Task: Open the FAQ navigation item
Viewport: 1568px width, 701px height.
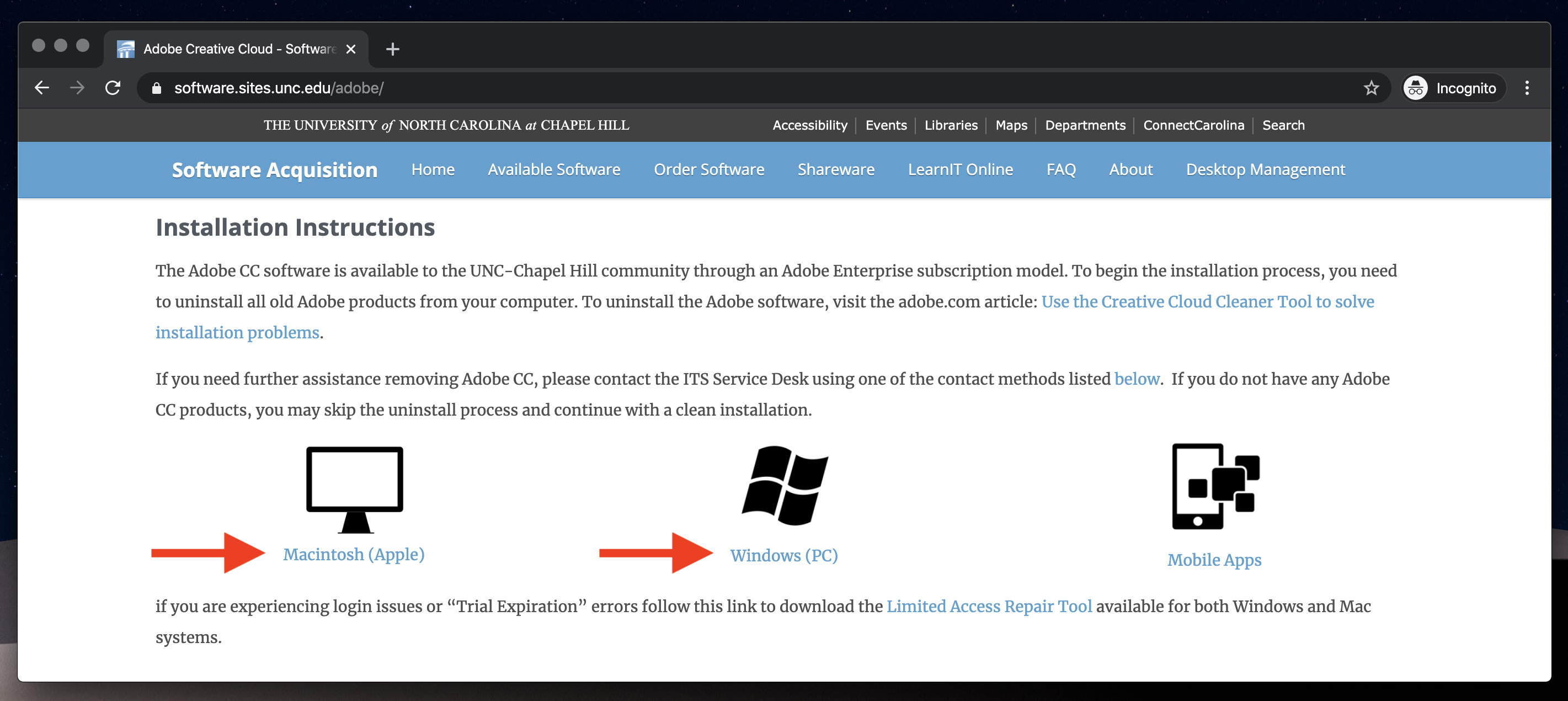Action: click(x=1061, y=169)
